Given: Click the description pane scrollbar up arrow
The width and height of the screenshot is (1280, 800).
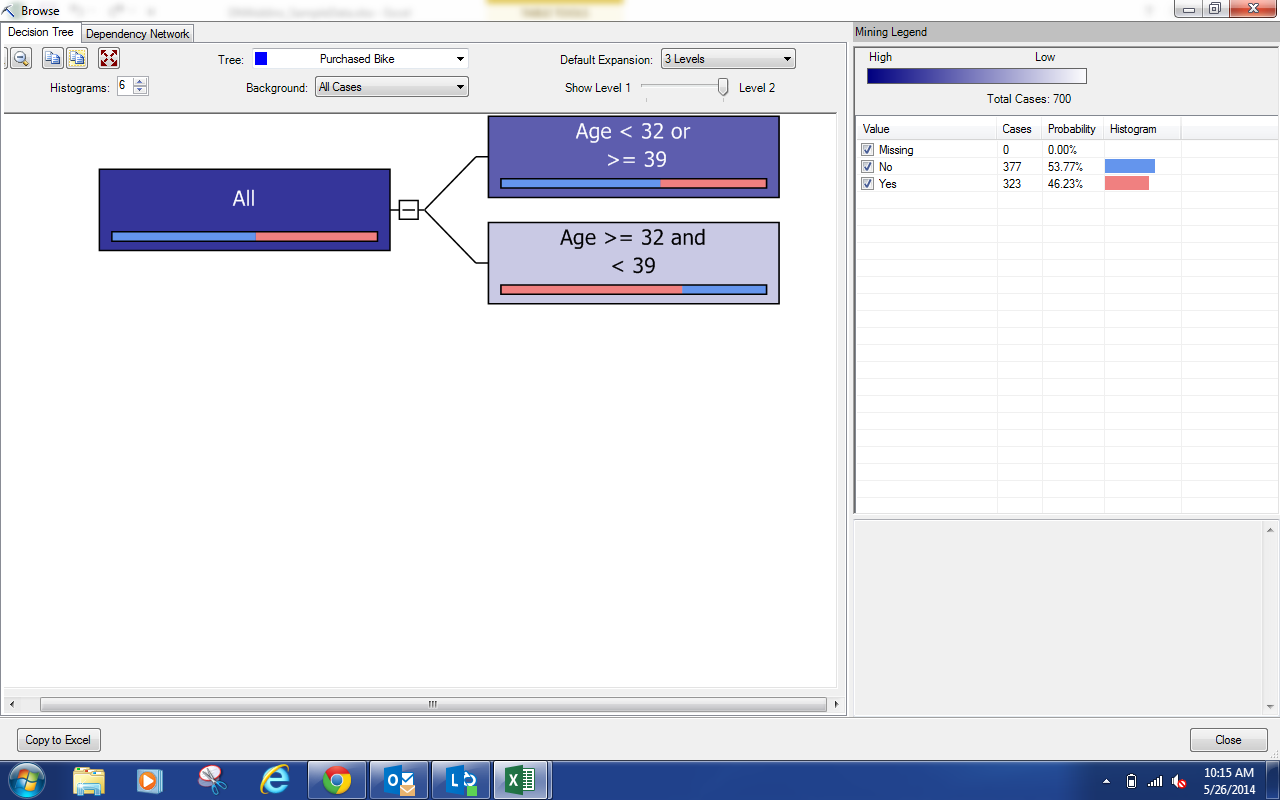Looking at the screenshot, I should [1271, 529].
